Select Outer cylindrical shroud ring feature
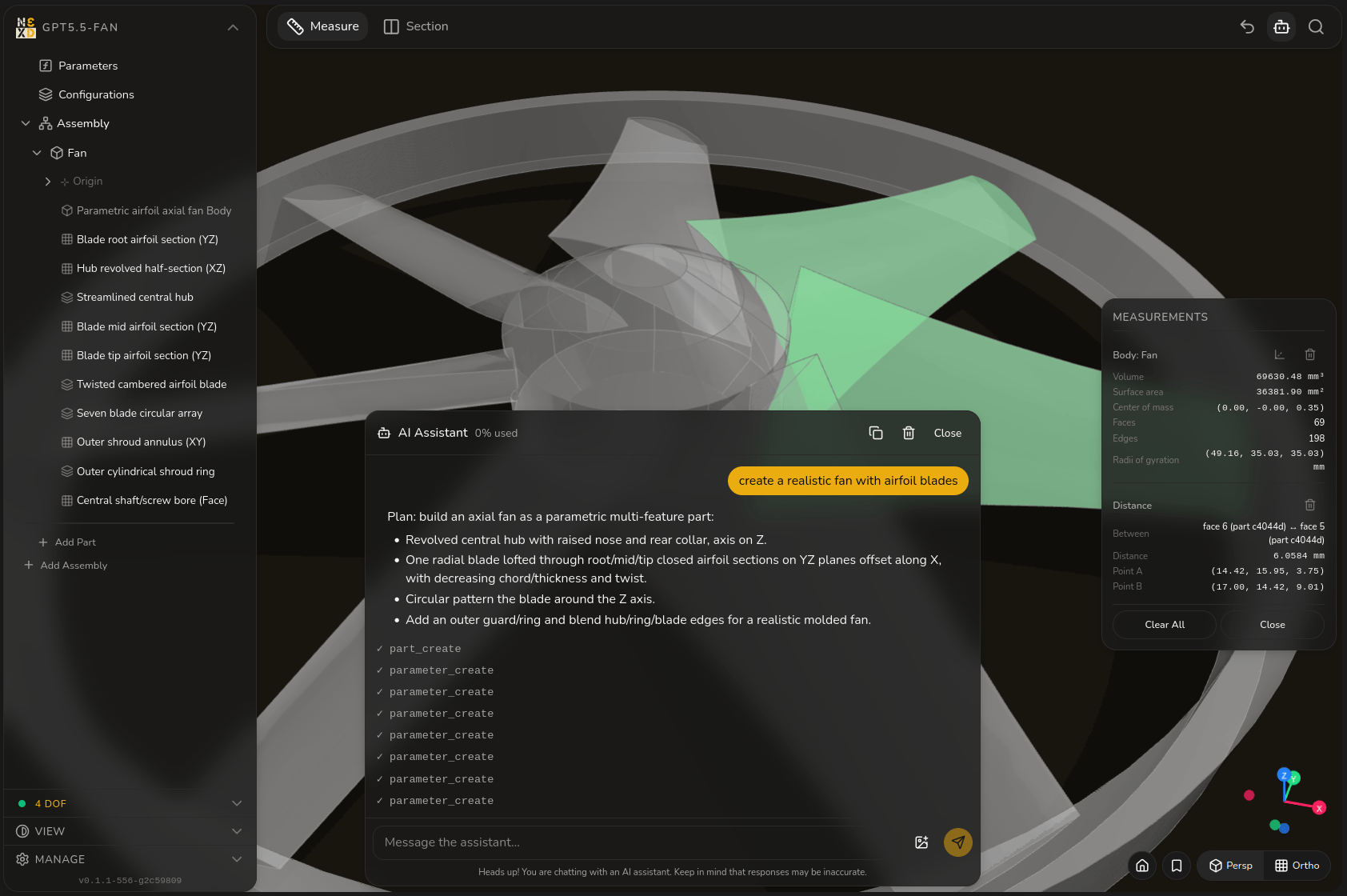The width and height of the screenshot is (1347, 896). [138, 471]
